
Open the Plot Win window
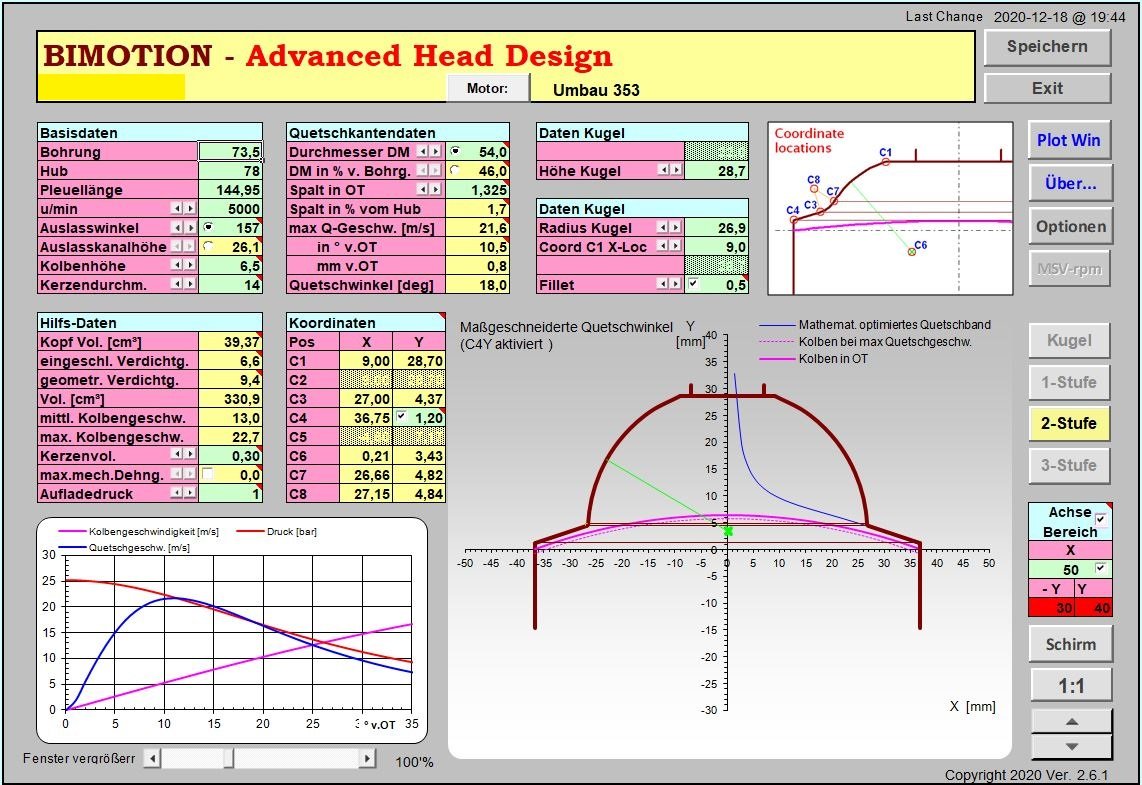click(x=1068, y=140)
